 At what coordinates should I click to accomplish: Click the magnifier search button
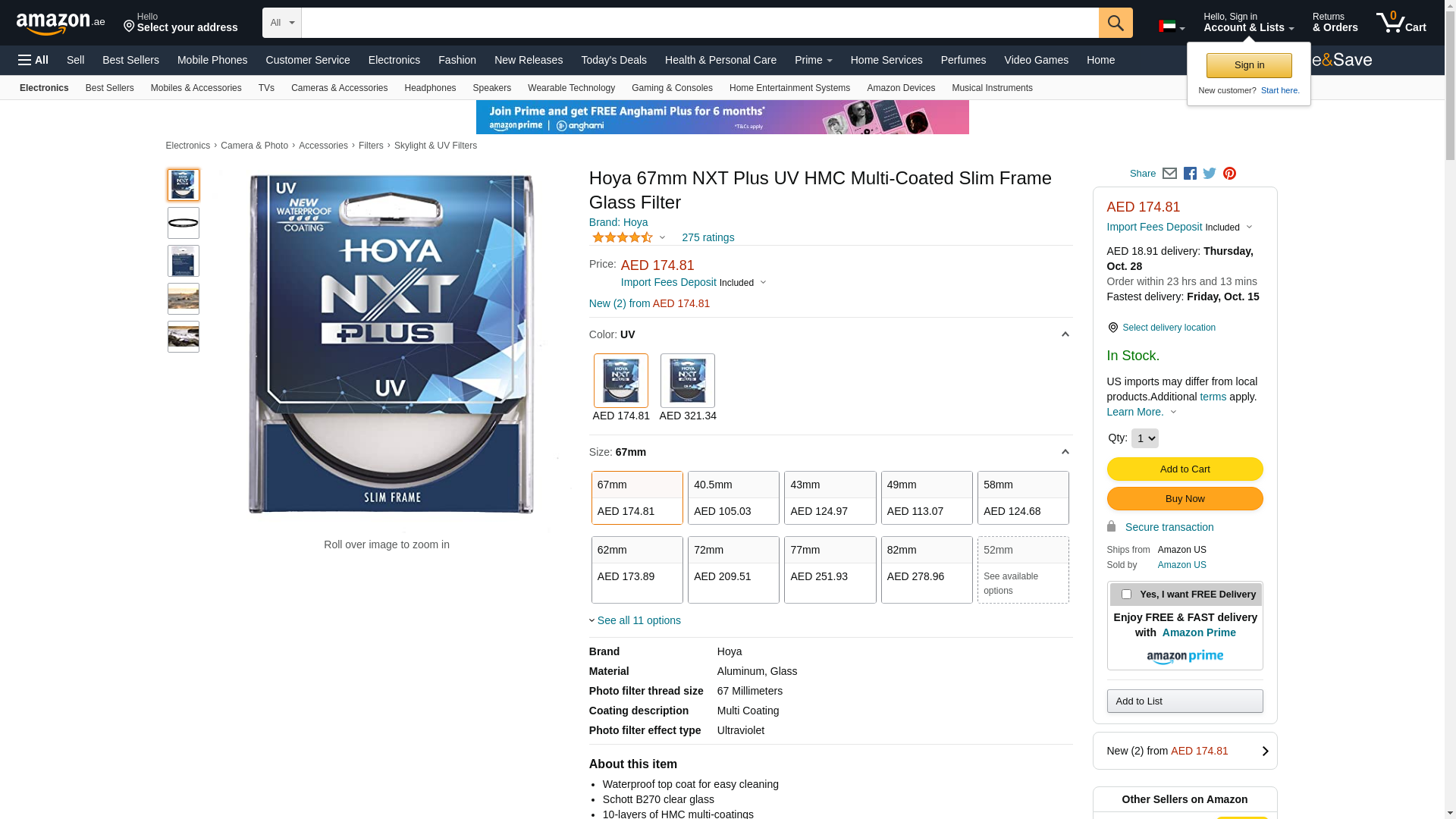point(1115,23)
